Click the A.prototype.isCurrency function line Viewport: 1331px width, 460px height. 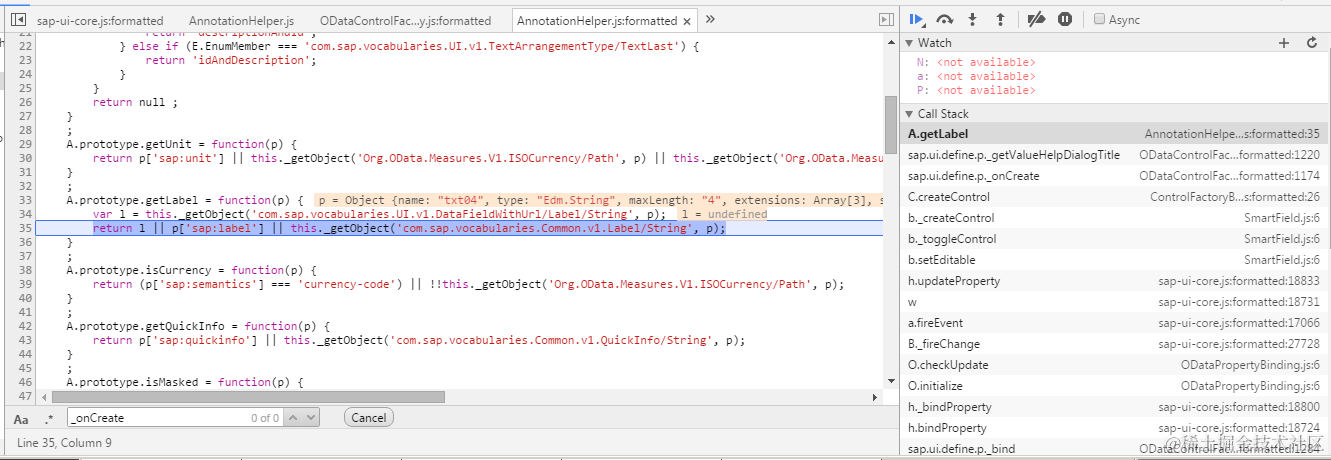tap(192, 270)
